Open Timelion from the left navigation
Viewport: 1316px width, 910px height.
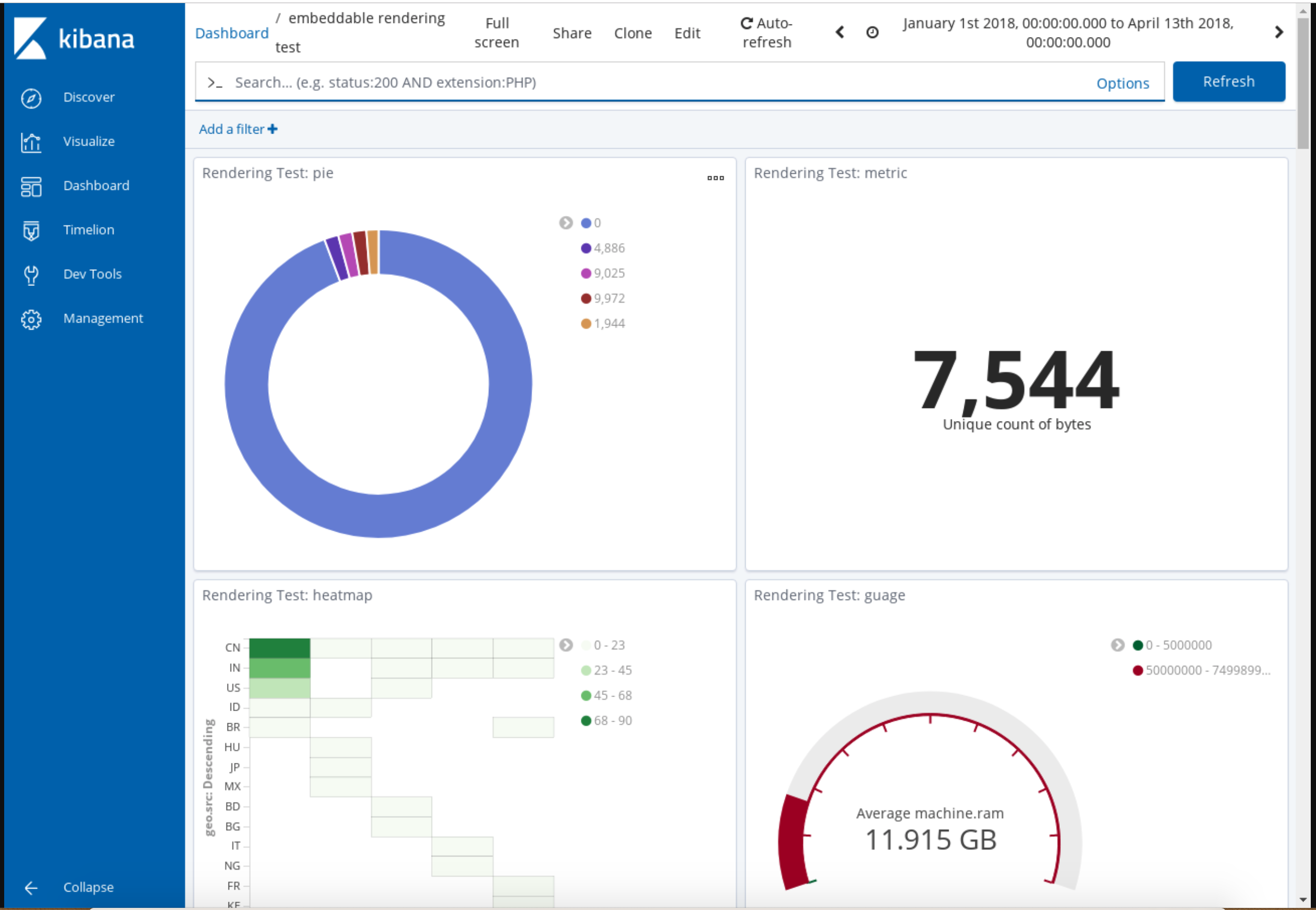88,229
